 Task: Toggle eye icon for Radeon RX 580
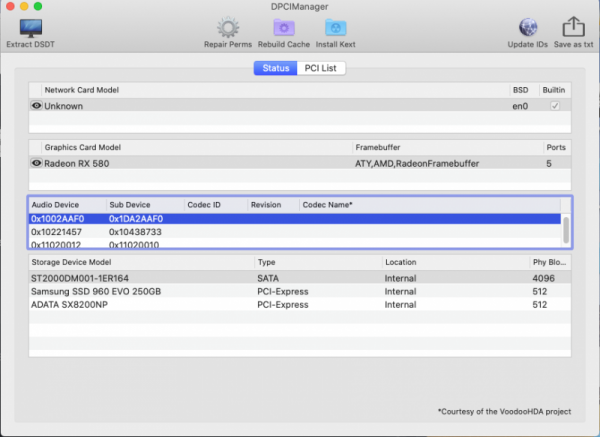[x=36, y=163]
